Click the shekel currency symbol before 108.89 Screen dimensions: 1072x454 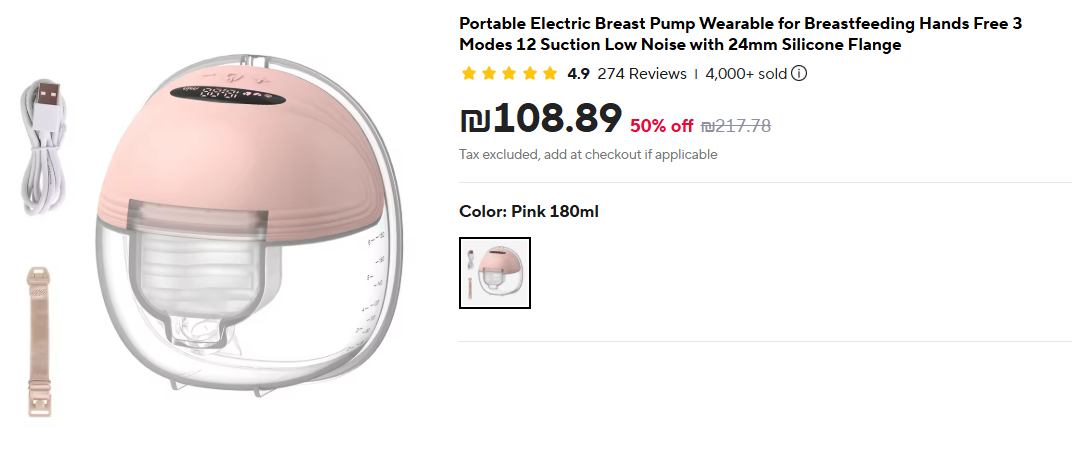click(x=474, y=120)
